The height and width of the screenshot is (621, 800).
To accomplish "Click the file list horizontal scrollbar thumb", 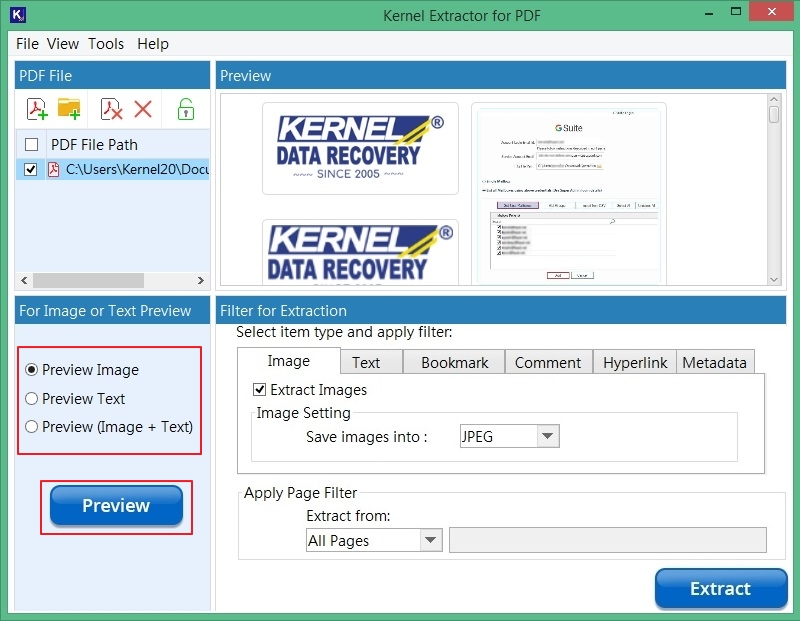I will point(88,280).
